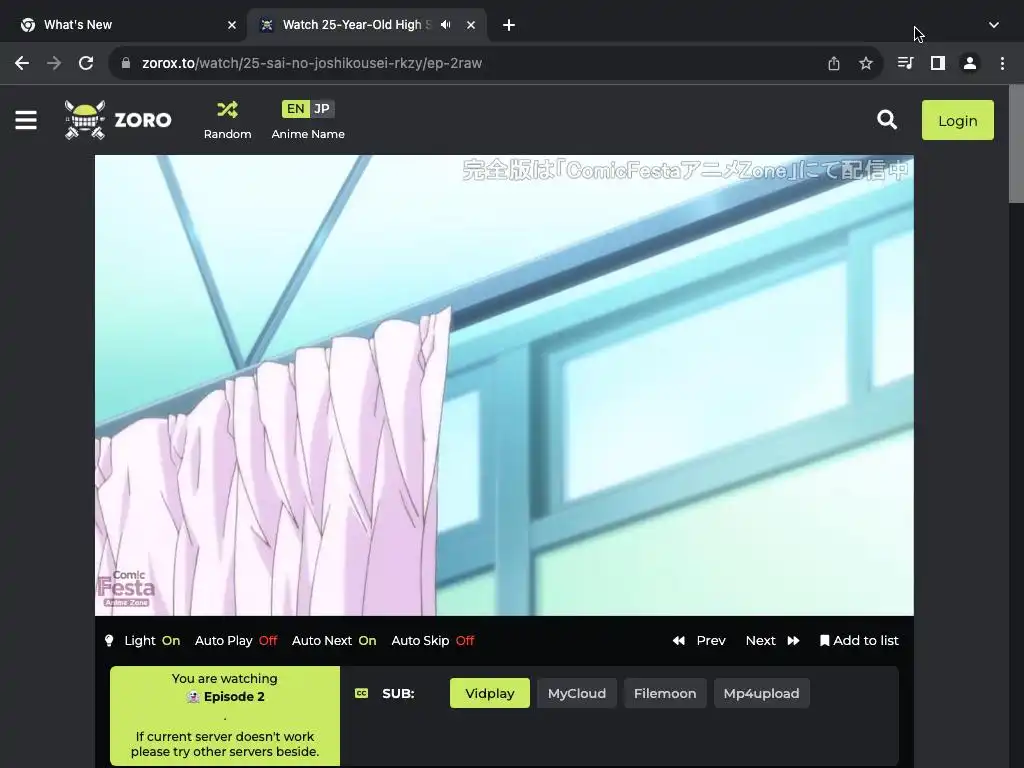1024x768 pixels.
Task: Open a new browser tab
Action: click(509, 25)
